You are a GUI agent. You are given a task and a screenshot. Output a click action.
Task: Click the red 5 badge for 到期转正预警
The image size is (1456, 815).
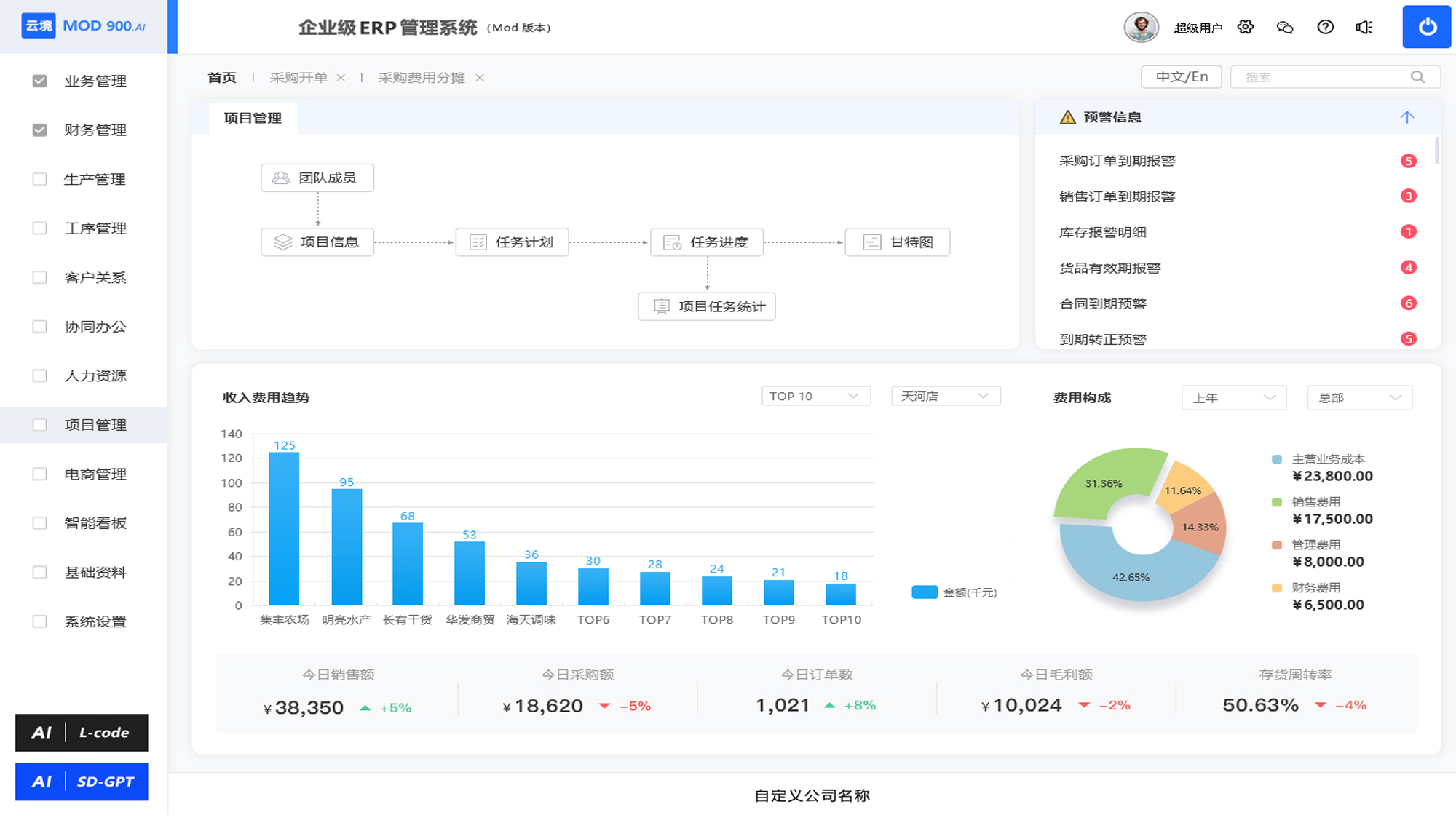click(1409, 339)
